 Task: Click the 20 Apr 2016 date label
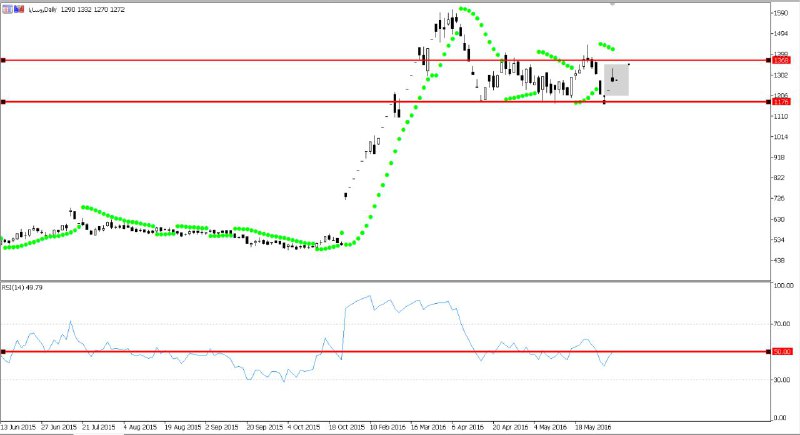(x=510, y=427)
